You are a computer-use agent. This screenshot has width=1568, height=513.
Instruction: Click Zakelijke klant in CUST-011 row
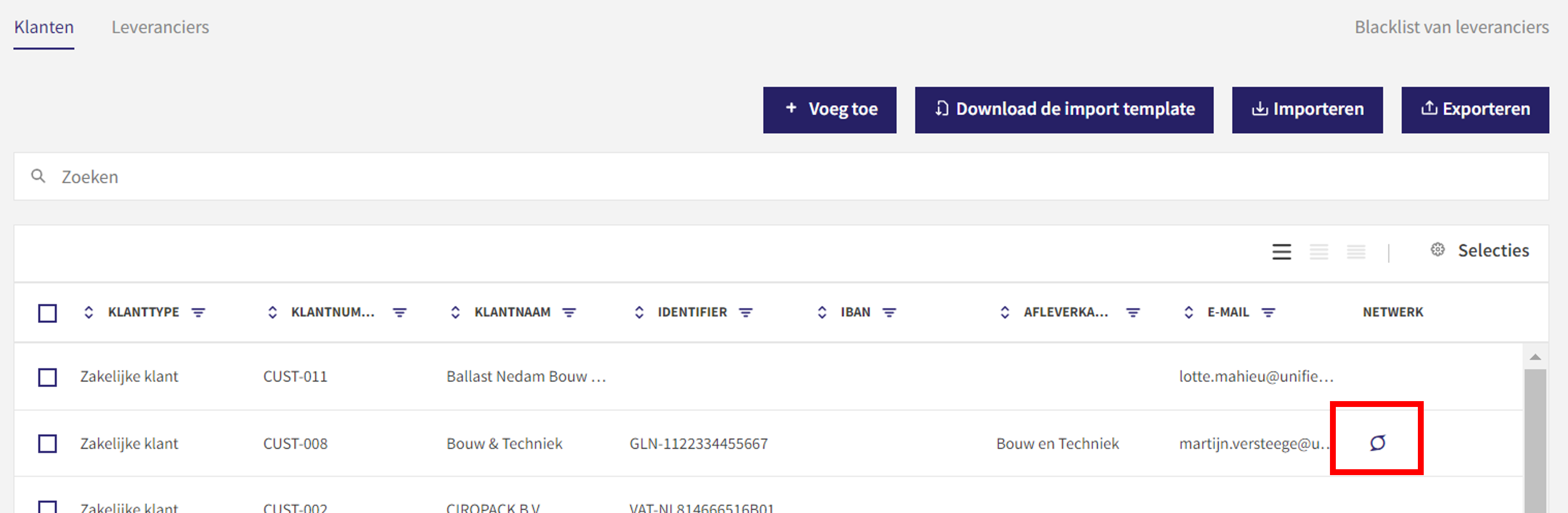click(x=129, y=377)
